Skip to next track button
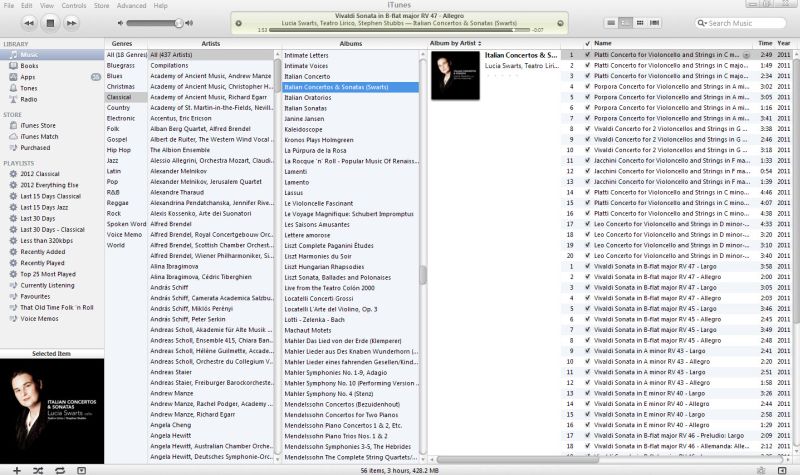The image size is (800, 475). point(71,23)
